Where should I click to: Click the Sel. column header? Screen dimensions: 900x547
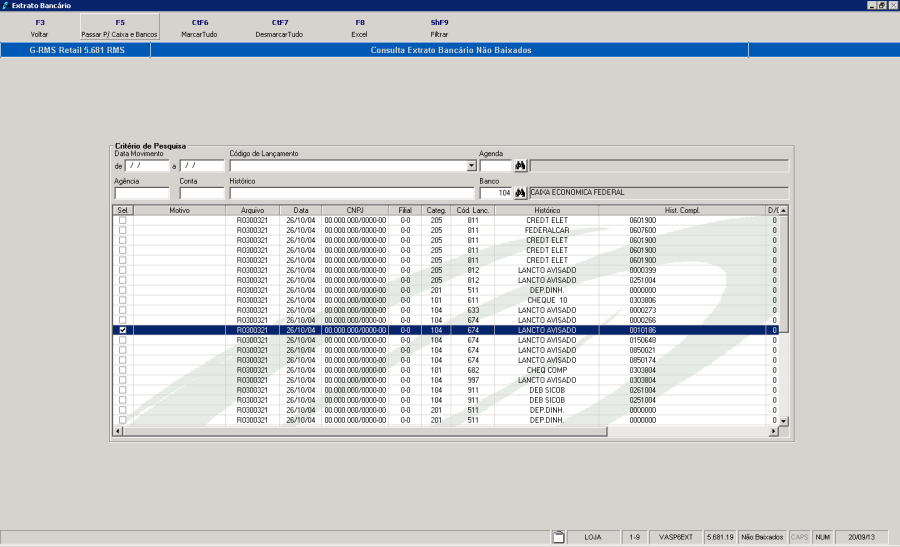click(123, 211)
